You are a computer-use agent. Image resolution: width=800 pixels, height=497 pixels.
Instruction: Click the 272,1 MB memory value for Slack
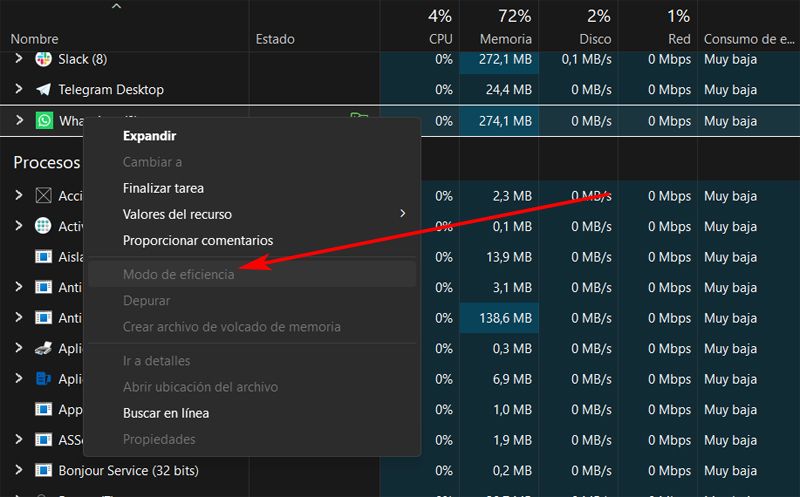coord(505,59)
